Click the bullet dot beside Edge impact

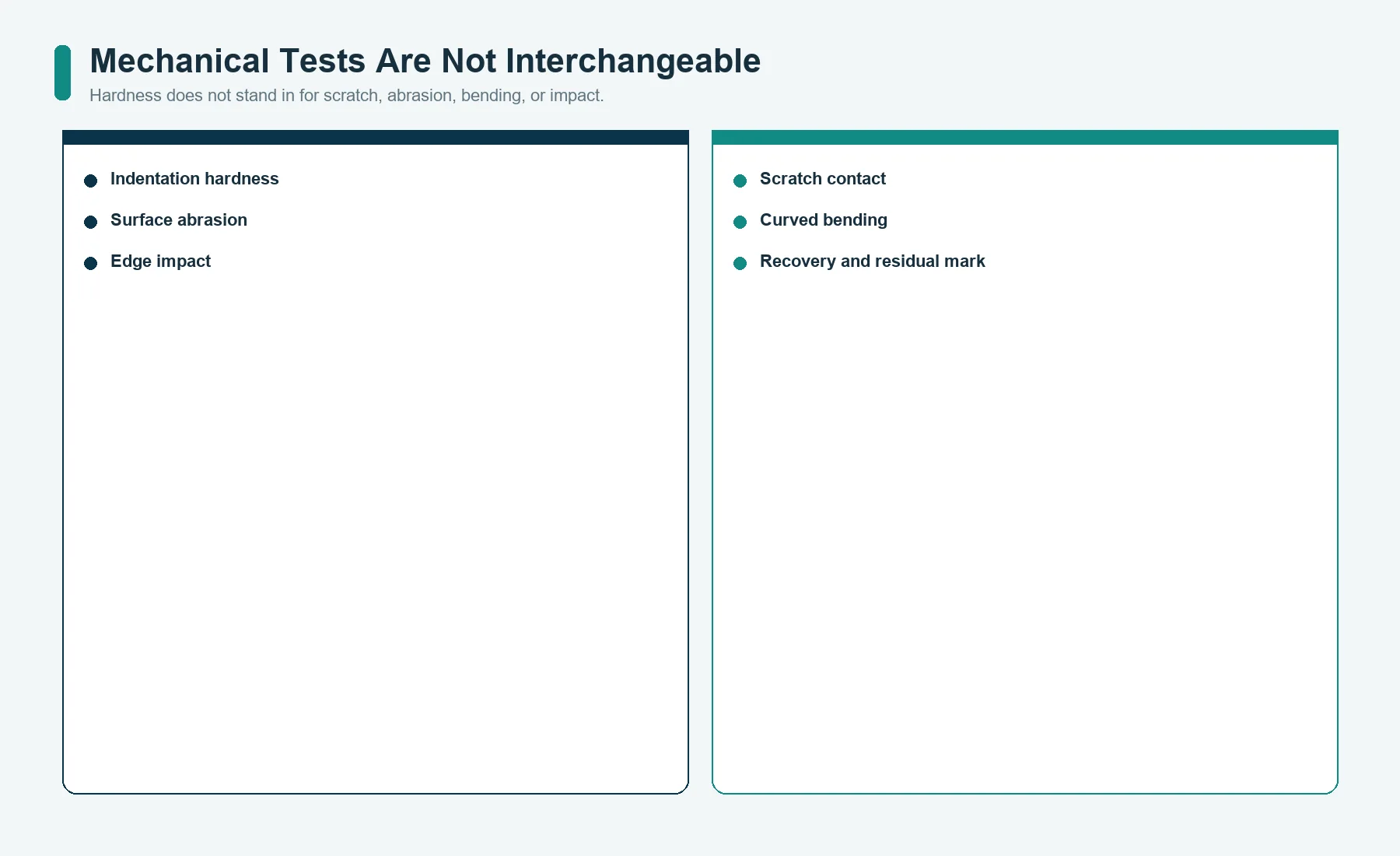click(90, 263)
